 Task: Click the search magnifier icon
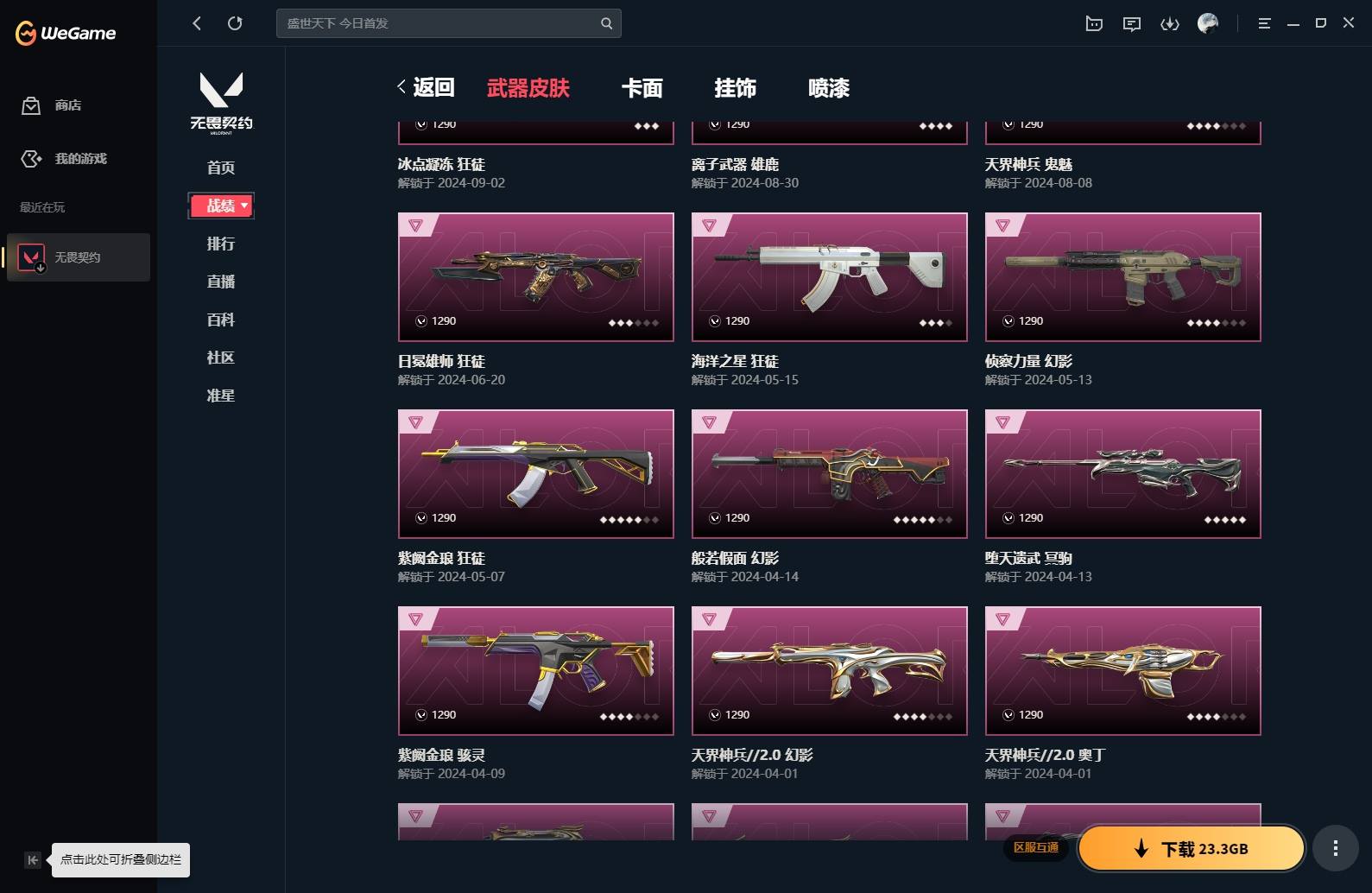point(606,23)
